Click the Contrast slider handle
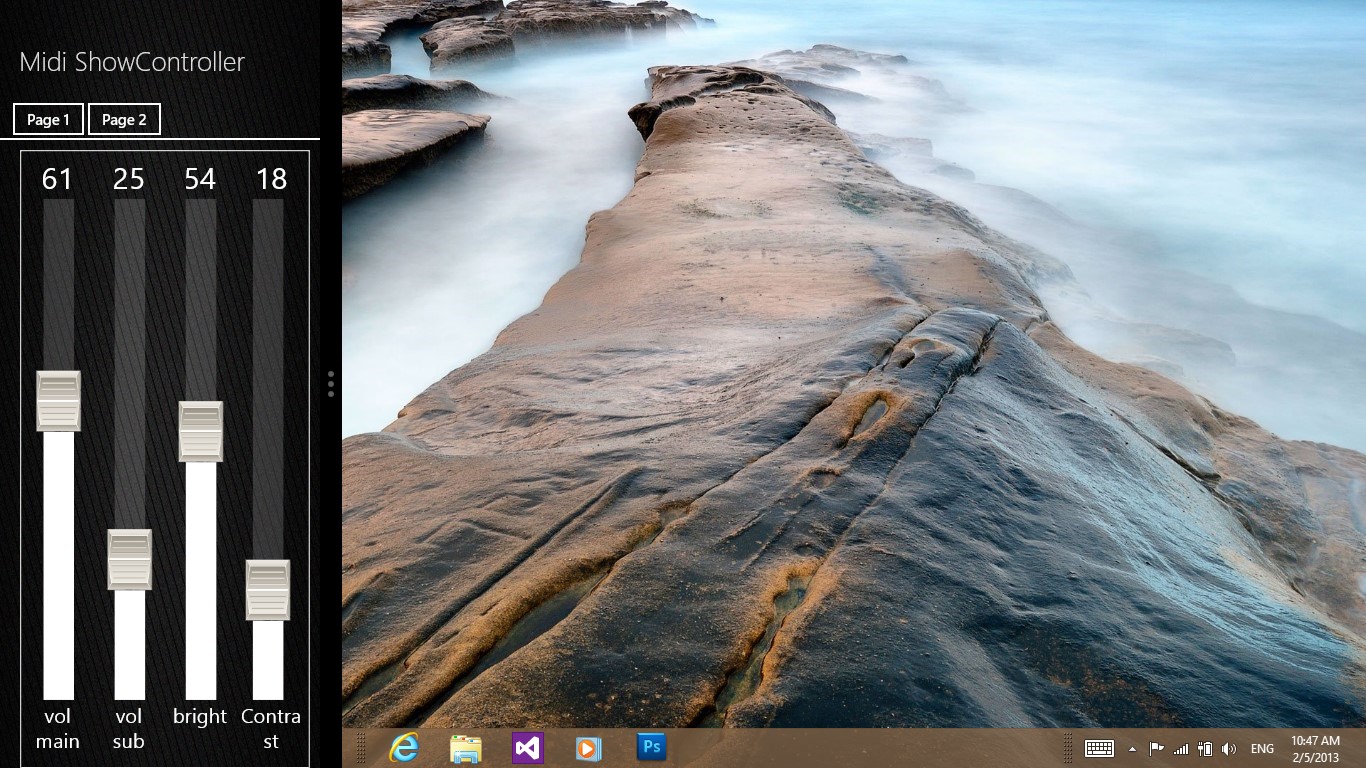Image resolution: width=1366 pixels, height=768 pixels. tap(268, 590)
